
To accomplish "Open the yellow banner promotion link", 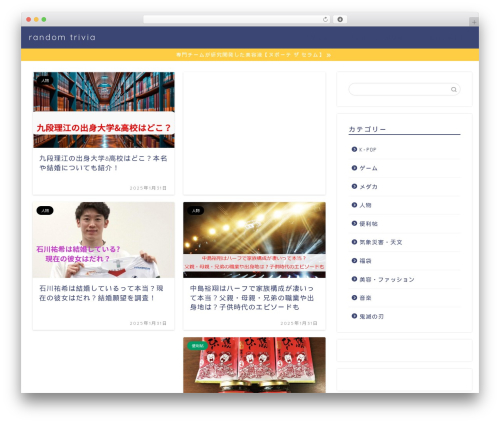I will [253, 55].
